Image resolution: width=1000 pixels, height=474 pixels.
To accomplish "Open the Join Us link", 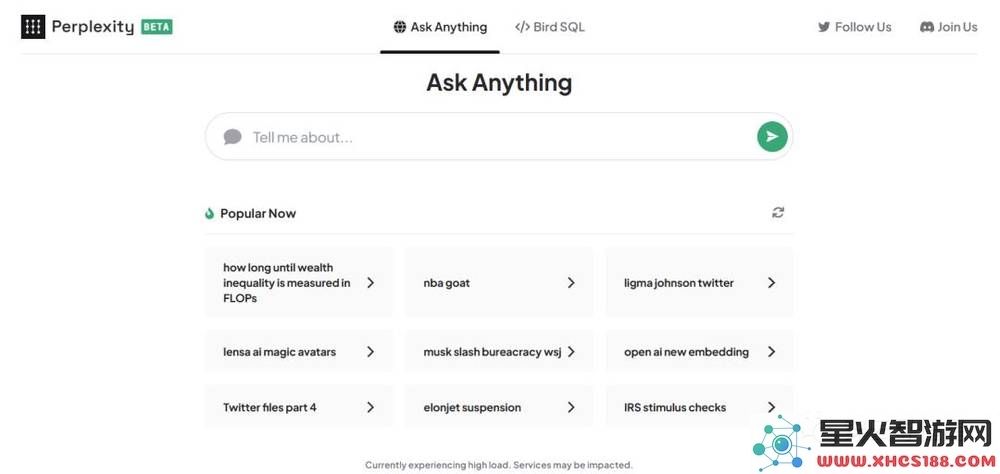I will [x=948, y=27].
